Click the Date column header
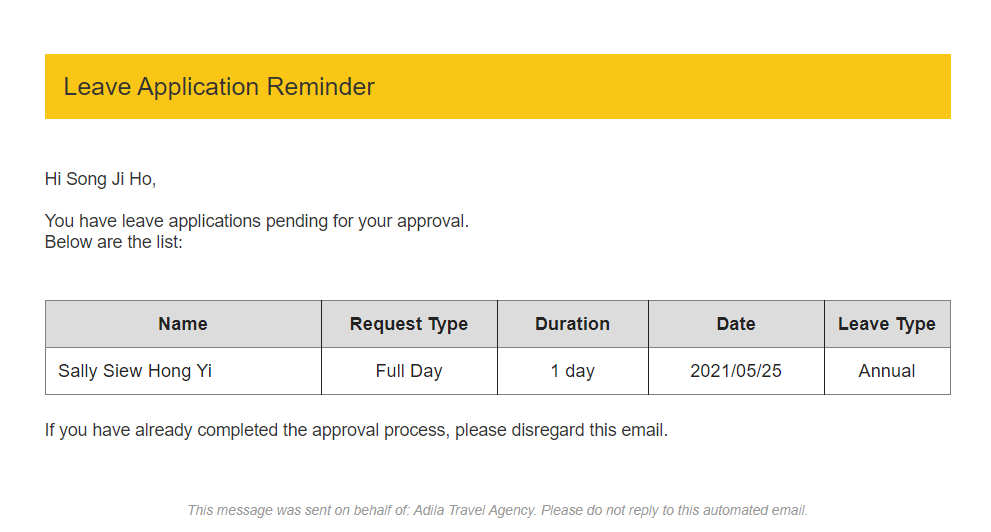Viewport: 991px width, 532px height. [x=736, y=324]
